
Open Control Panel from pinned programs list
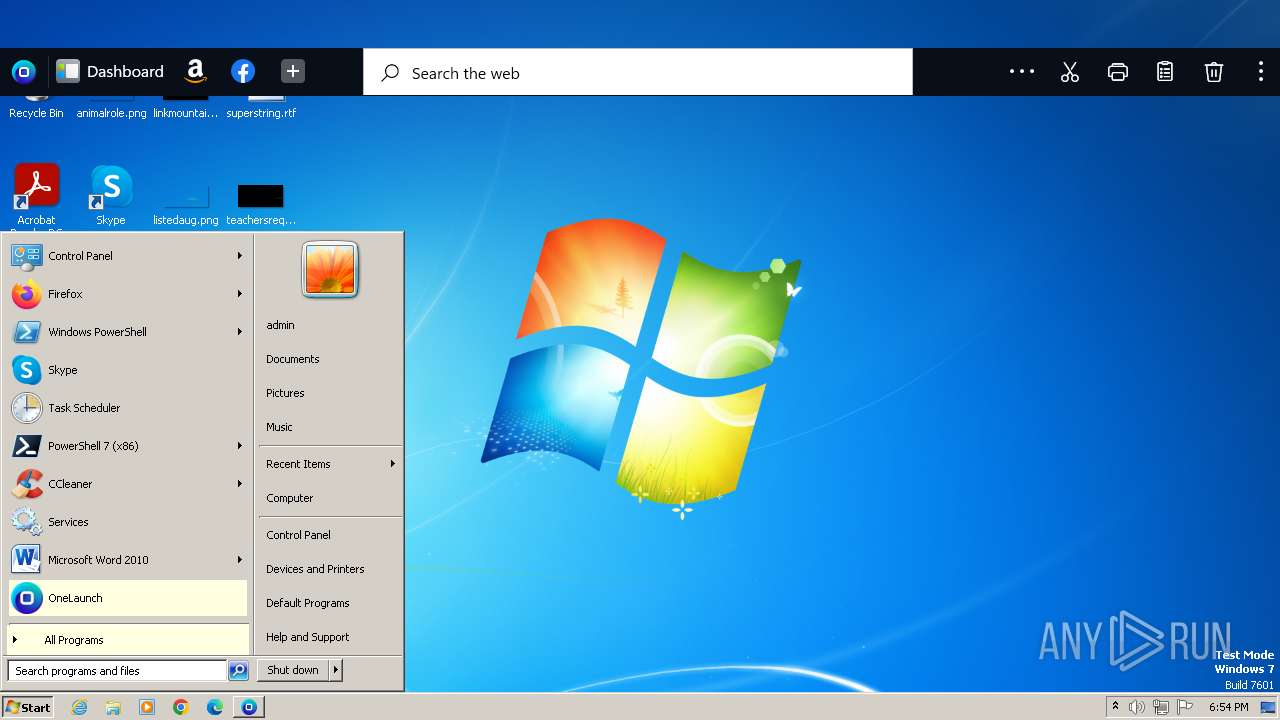tap(128, 256)
